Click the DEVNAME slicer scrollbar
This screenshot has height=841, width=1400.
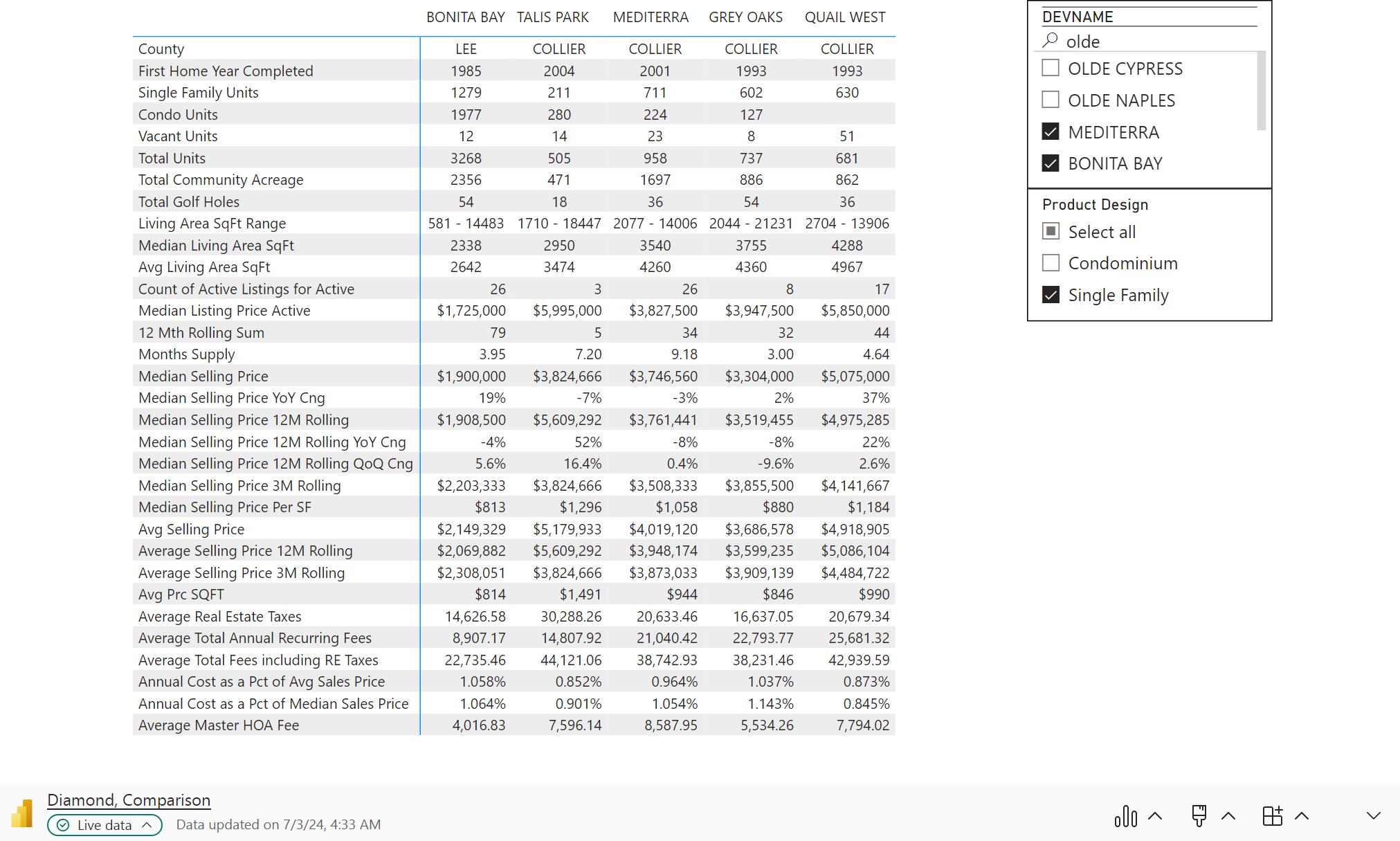[1261, 91]
